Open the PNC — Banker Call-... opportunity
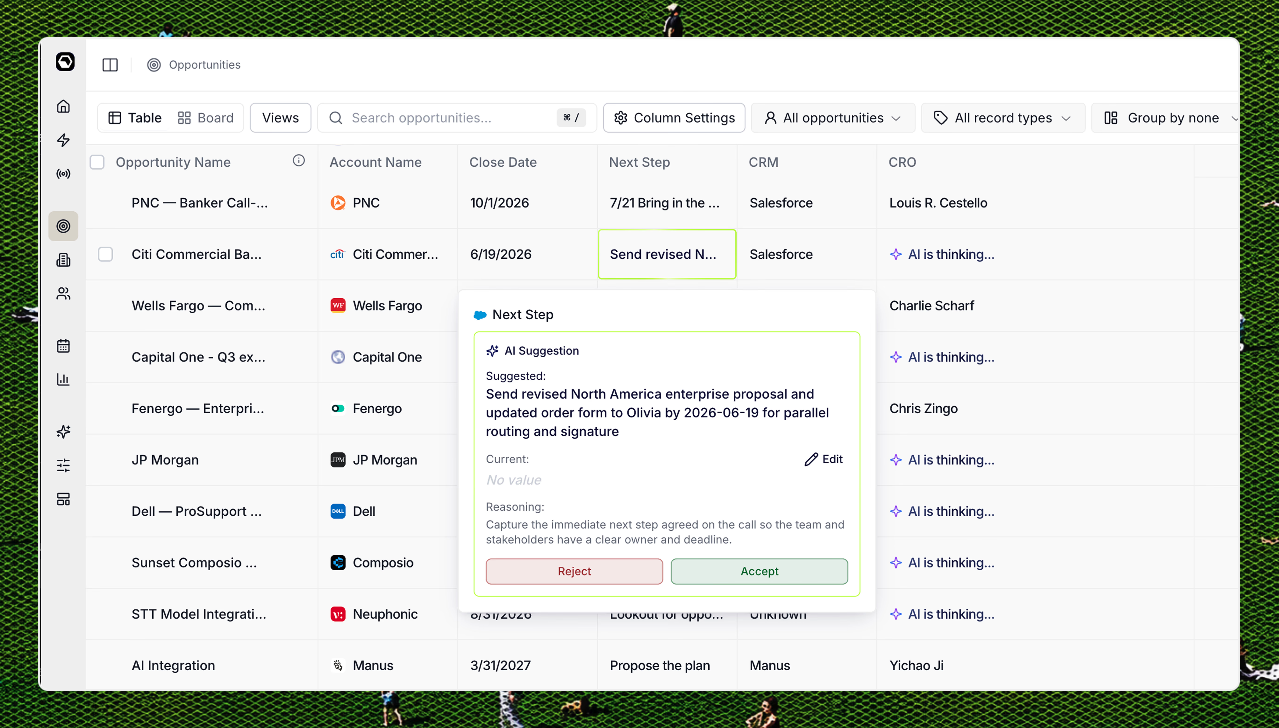Image resolution: width=1279 pixels, height=728 pixels. (200, 203)
